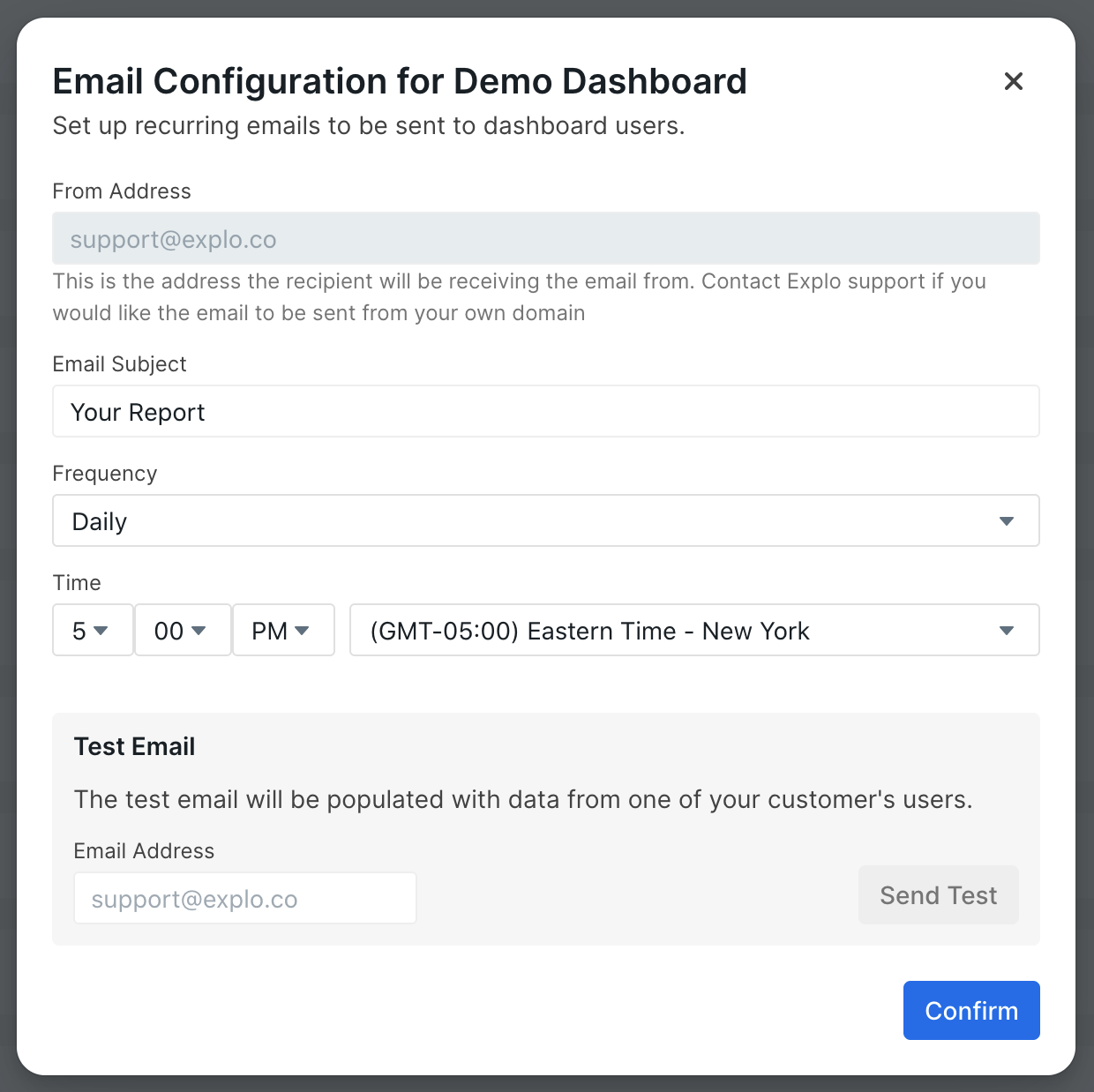Open the Frequency dropdown set to Daily

click(545, 521)
